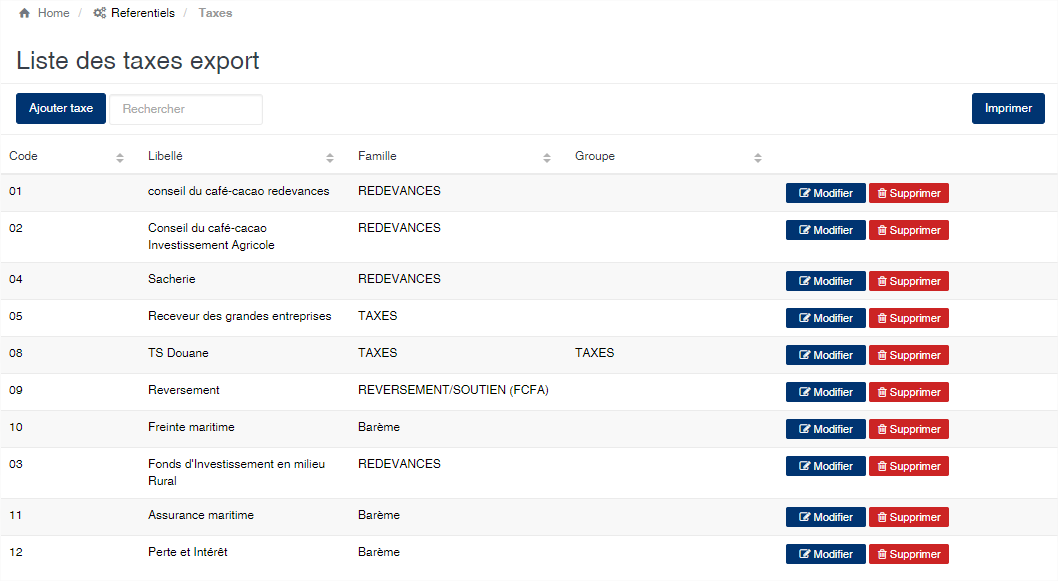Sort by Groupe column sort arrows
The image size is (1058, 581).
coord(758,157)
